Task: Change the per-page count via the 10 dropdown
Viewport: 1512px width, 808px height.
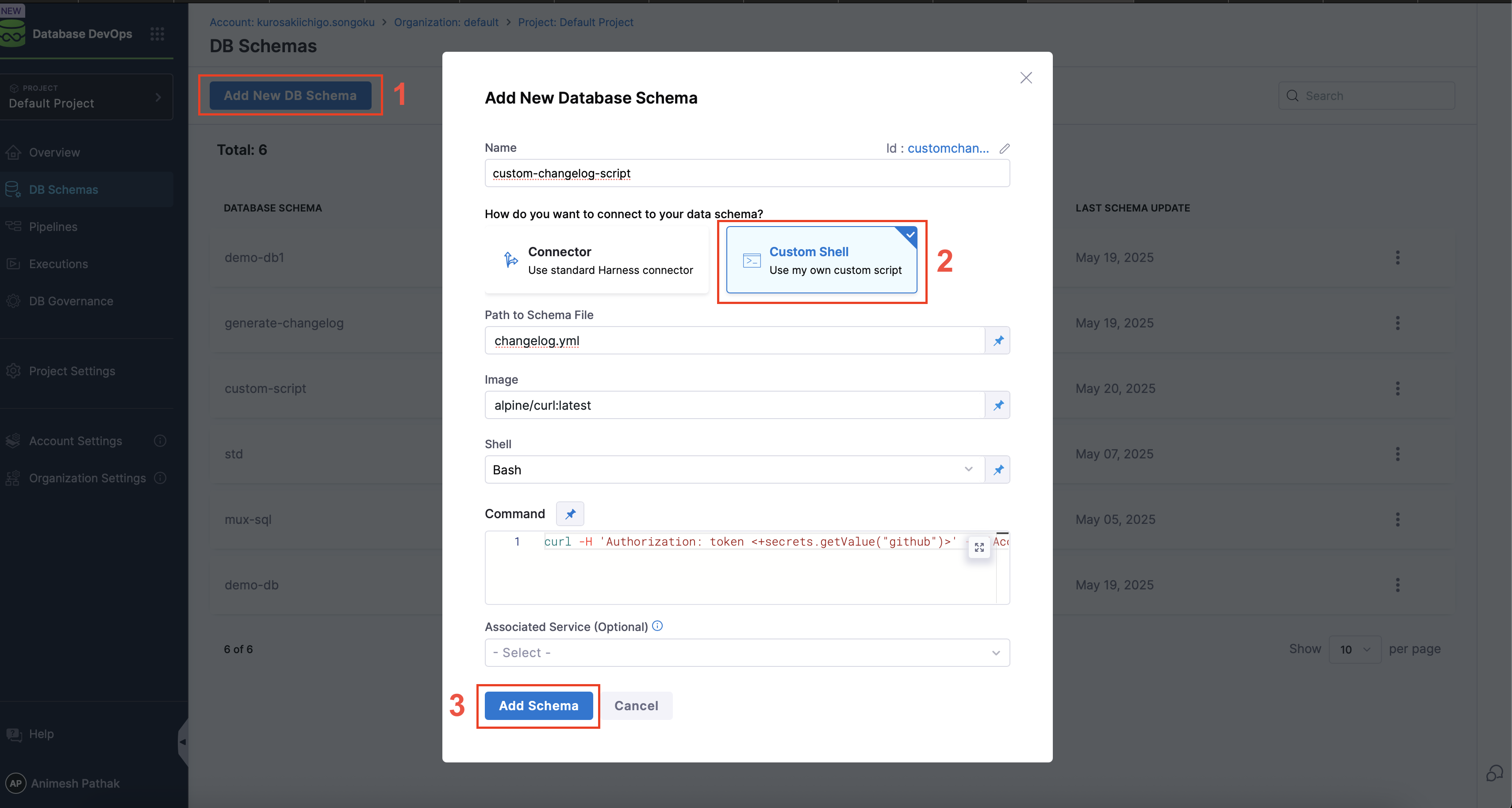Action: point(1355,649)
